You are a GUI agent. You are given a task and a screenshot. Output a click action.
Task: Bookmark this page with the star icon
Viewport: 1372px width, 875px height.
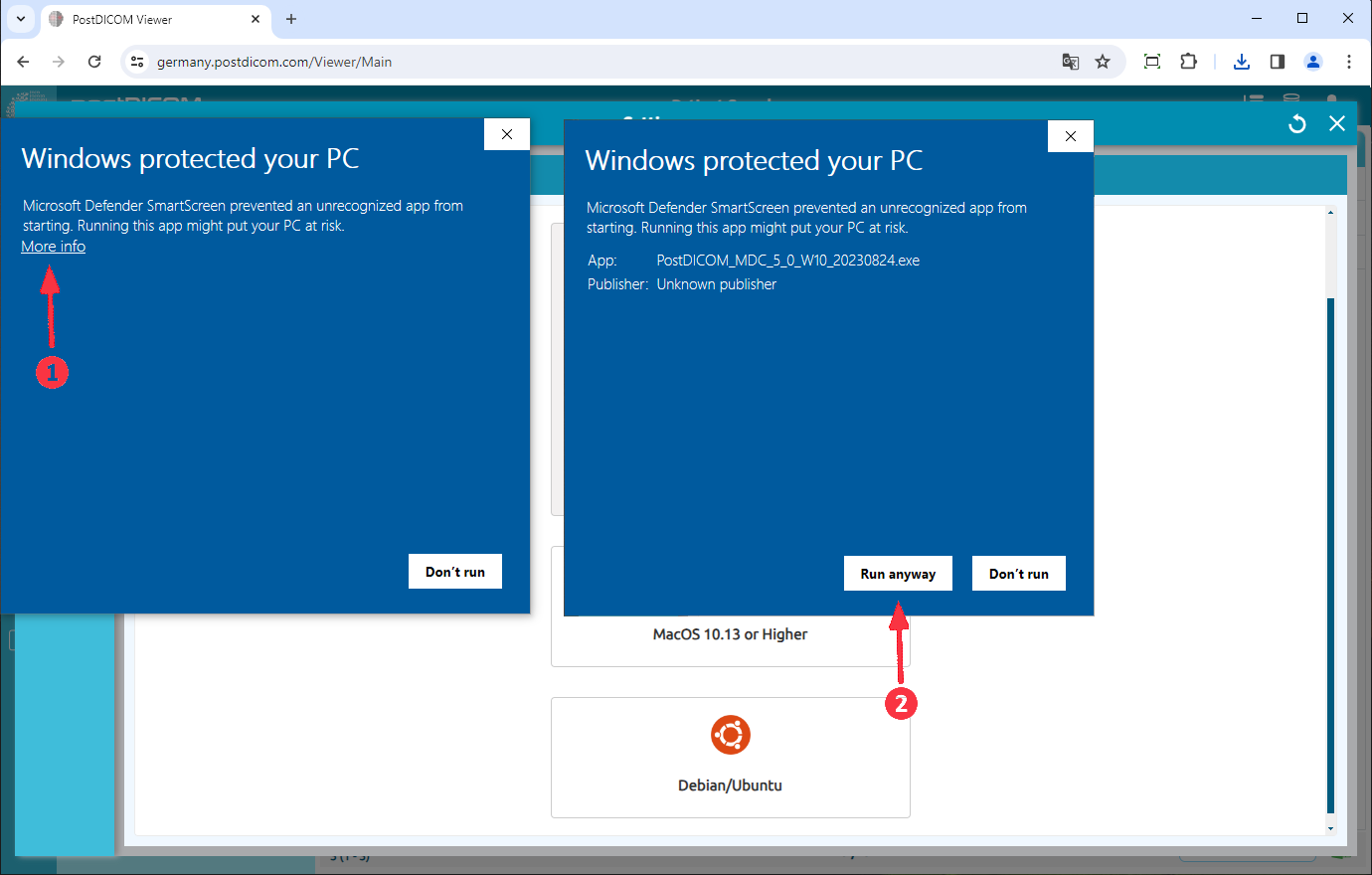pos(1103,62)
